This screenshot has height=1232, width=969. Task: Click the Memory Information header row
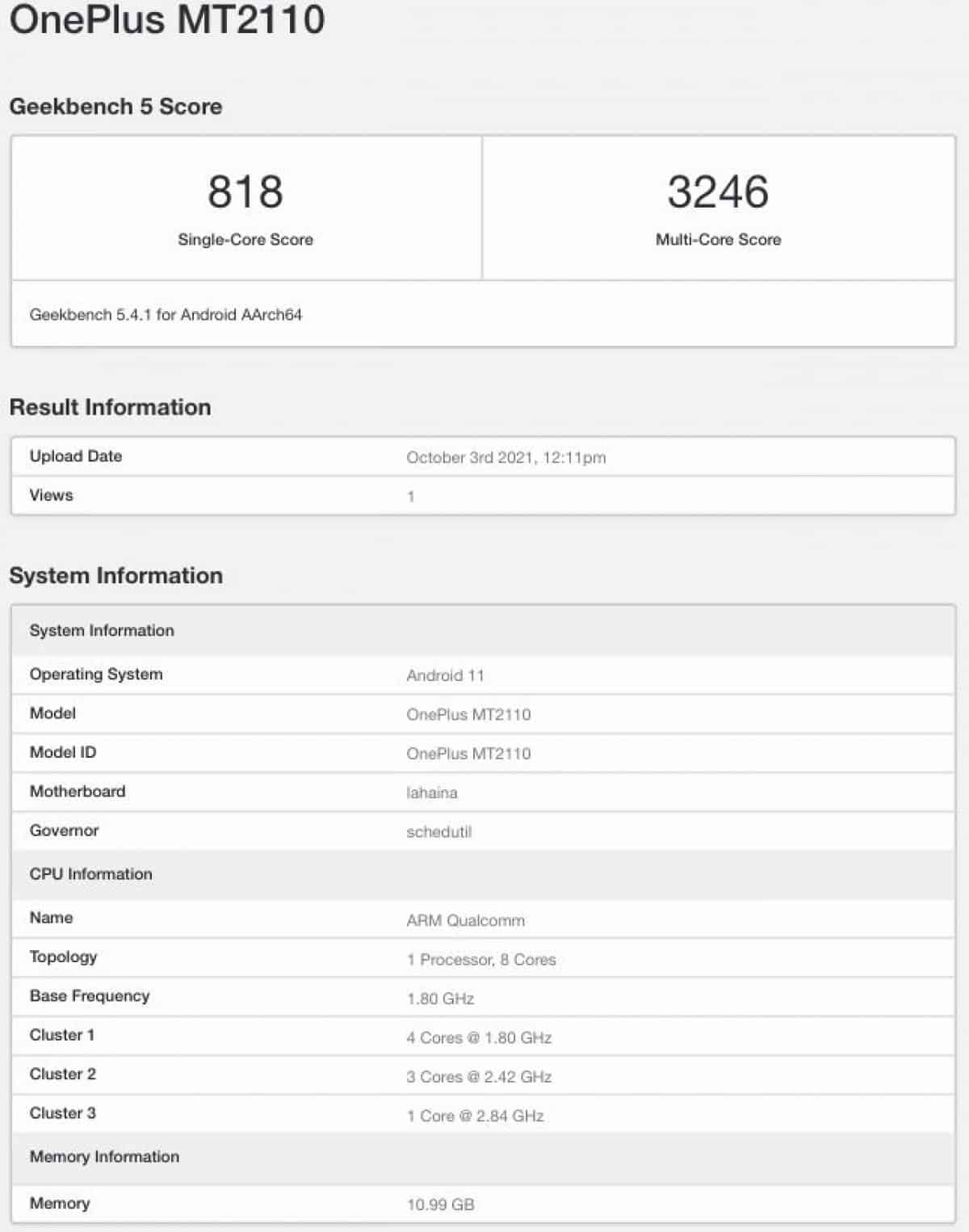click(x=483, y=1158)
